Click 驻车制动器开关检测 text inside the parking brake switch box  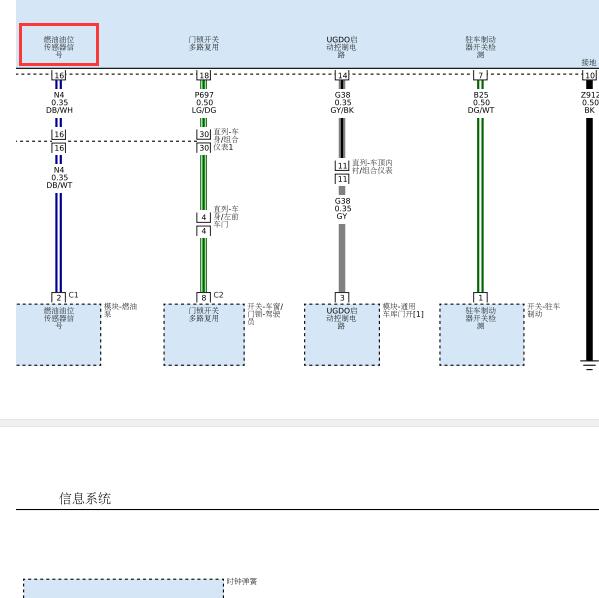point(481,318)
